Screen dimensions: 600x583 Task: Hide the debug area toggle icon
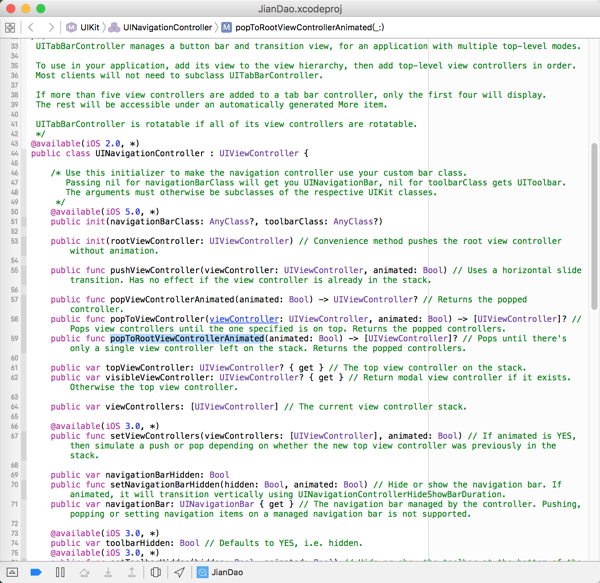coord(12,572)
